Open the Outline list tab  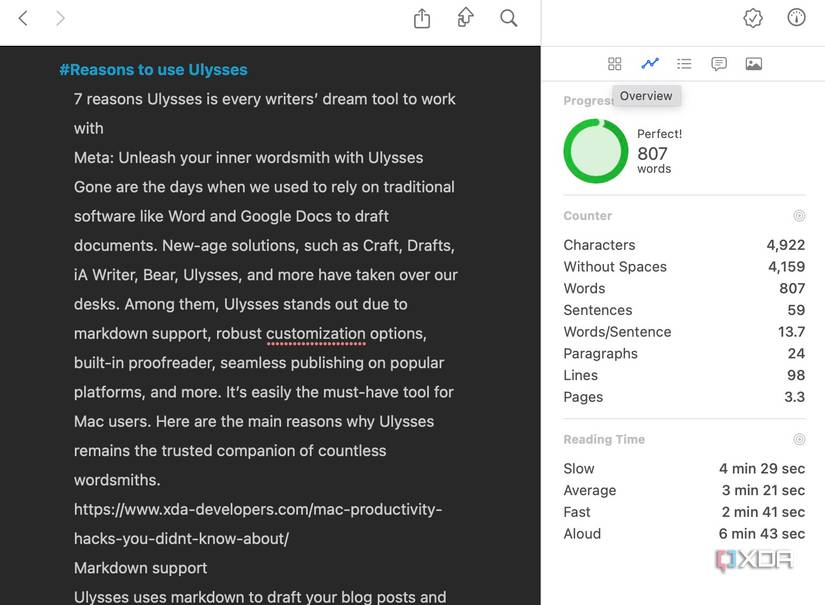tap(684, 64)
